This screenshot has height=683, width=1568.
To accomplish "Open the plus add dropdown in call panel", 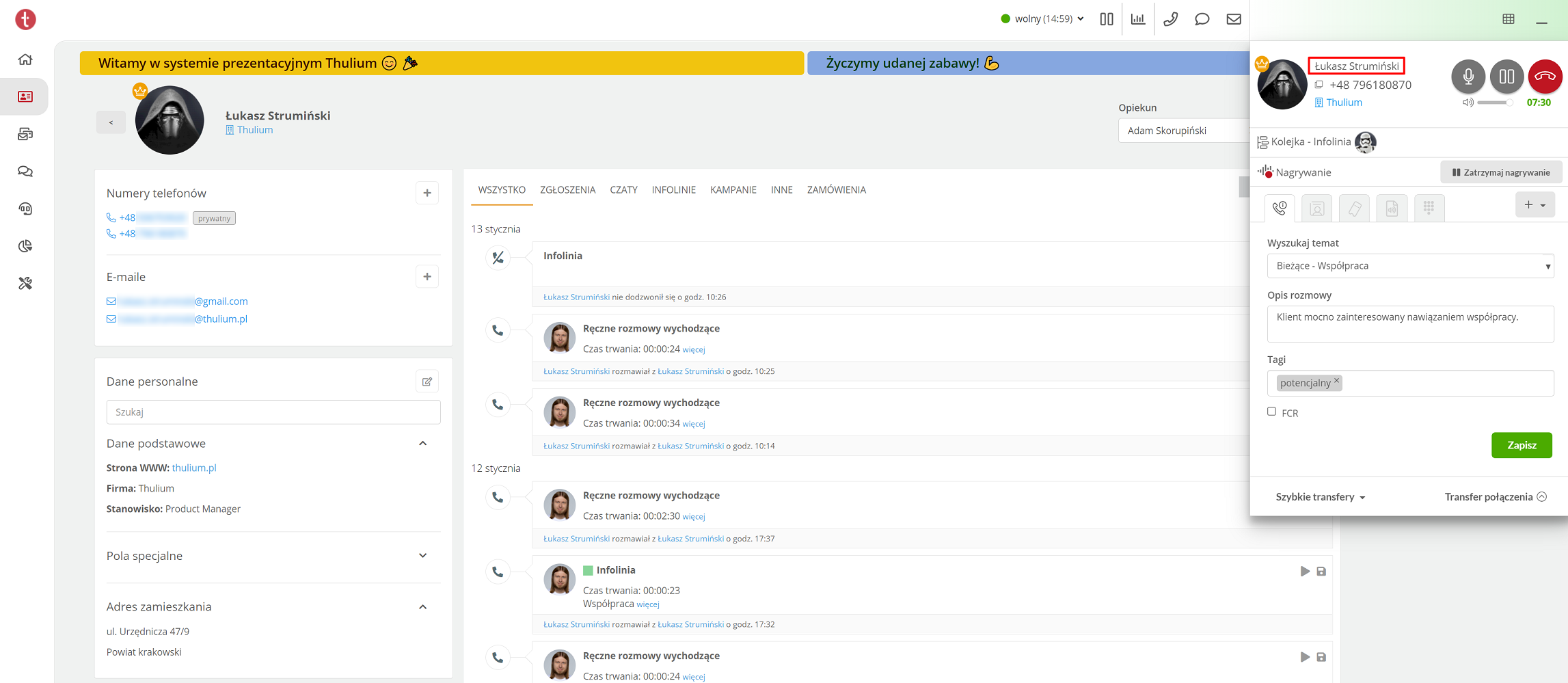I will pos(1535,205).
